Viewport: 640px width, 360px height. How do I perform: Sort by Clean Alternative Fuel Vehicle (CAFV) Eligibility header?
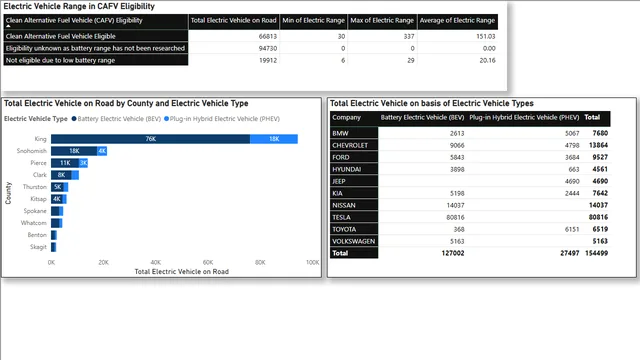pyautogui.click(x=96, y=21)
